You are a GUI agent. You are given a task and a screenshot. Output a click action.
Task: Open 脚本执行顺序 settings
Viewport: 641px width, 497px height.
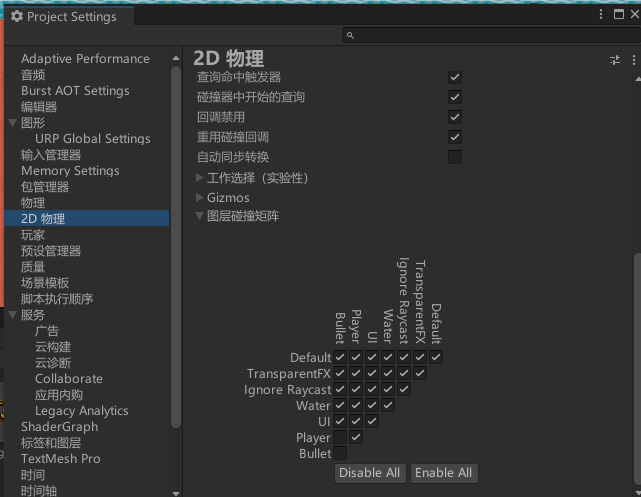(x=57, y=299)
